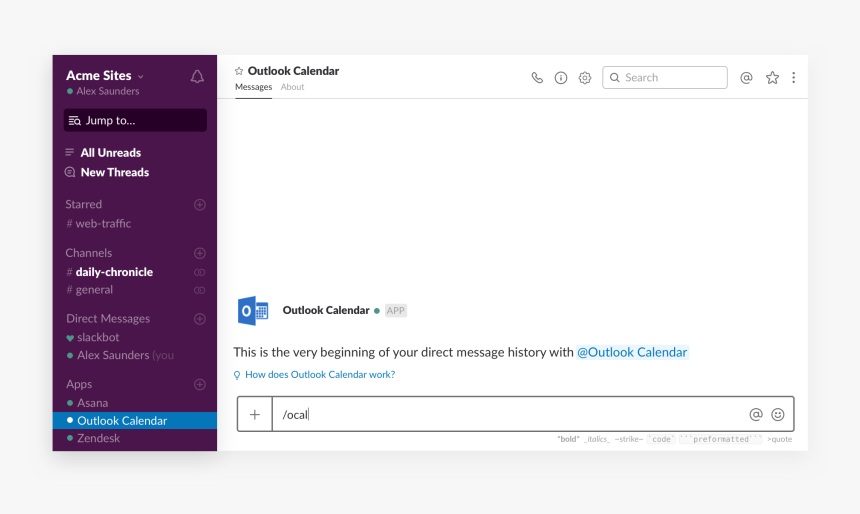Click shared-channel icon beside daily-chronicle

pyautogui.click(x=200, y=272)
